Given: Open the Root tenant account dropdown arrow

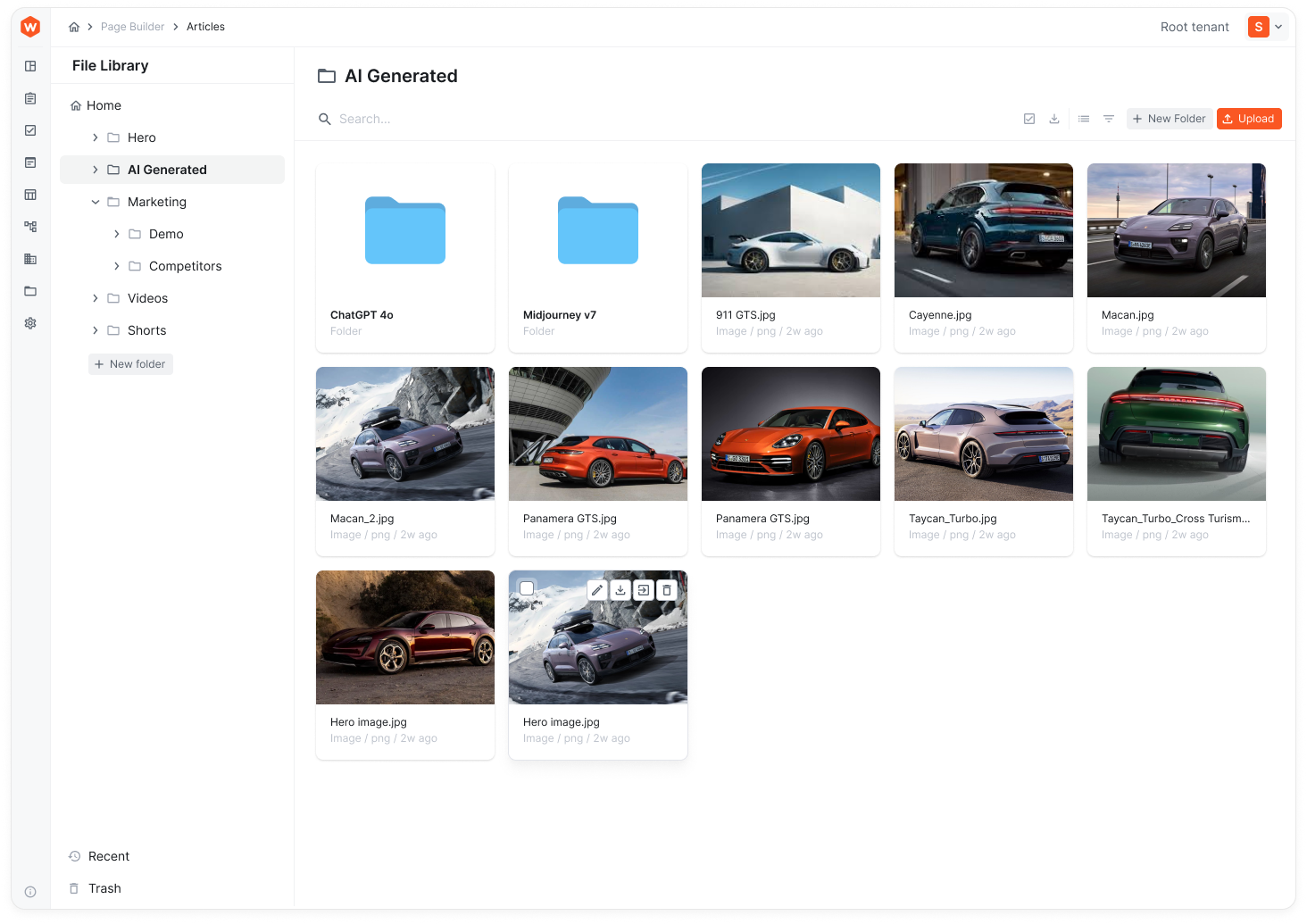Looking at the screenshot, I should click(x=1280, y=27).
